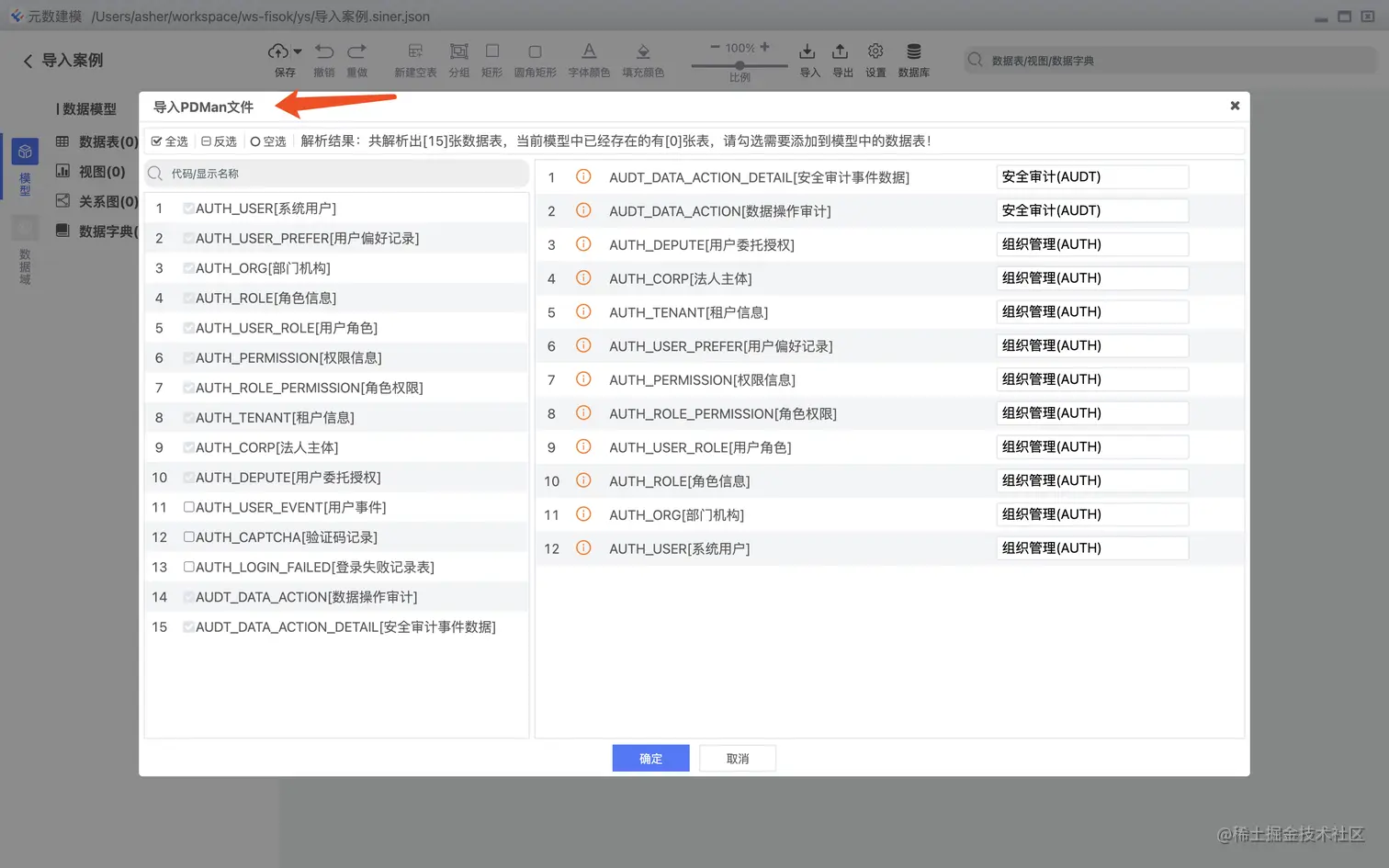This screenshot has width=1389, height=868.
Task: Toggle checkbox for AUTH_USER_PREFER[用户偏好记录]
Action: click(x=188, y=239)
